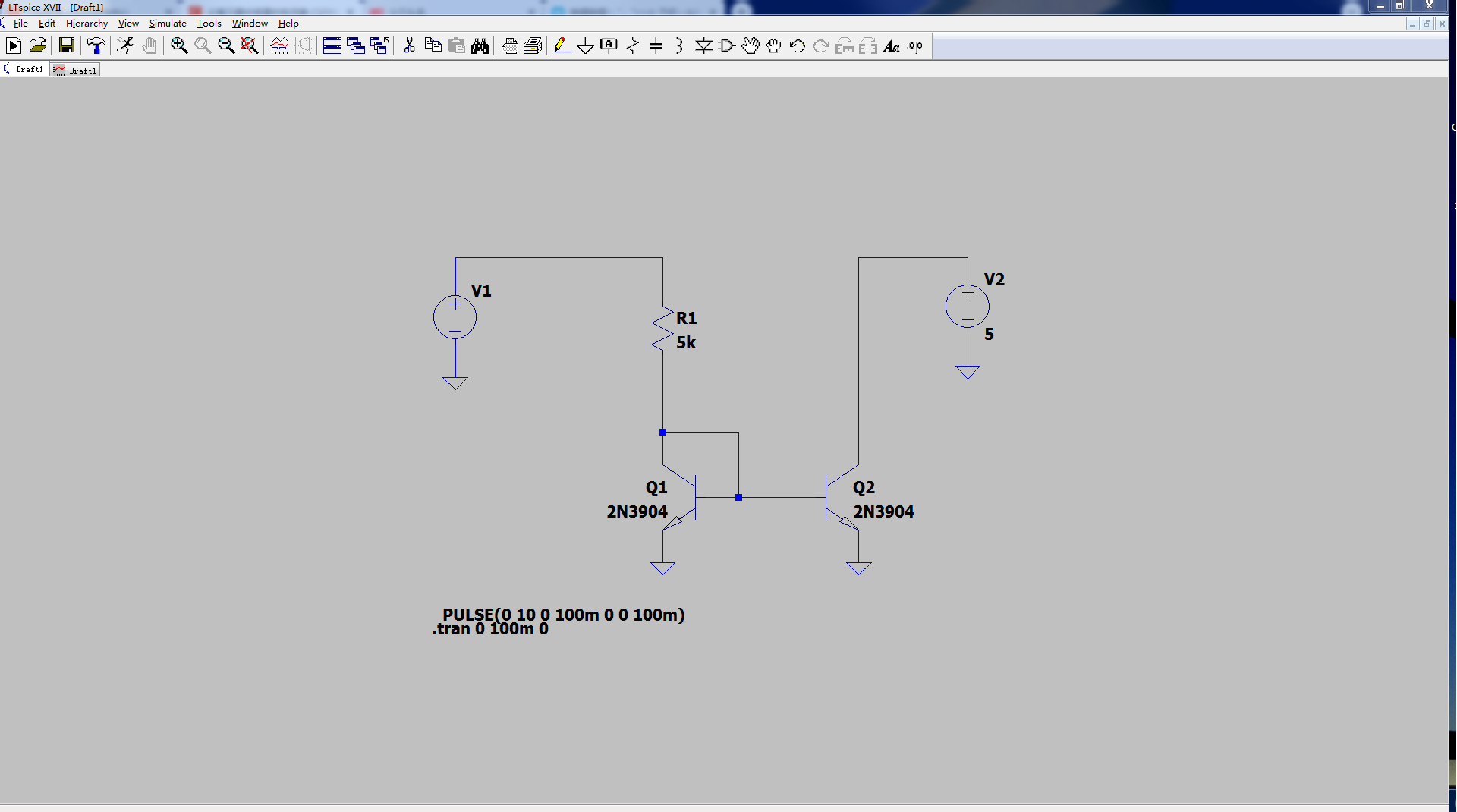Run the simulation with the running man icon
Image resolution: width=1457 pixels, height=812 pixels.
click(124, 46)
